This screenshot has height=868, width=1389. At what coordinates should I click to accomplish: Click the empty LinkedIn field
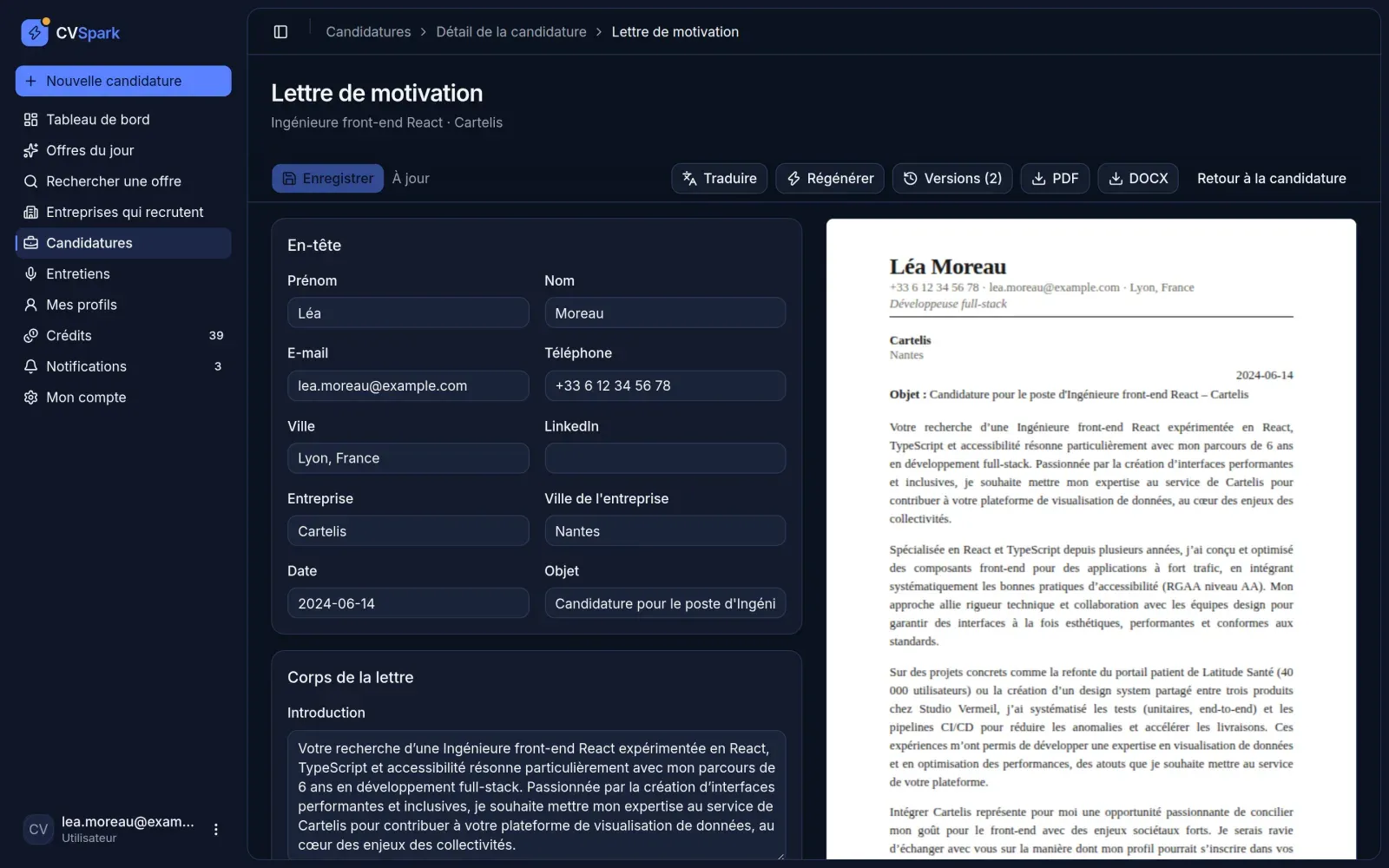click(x=665, y=458)
